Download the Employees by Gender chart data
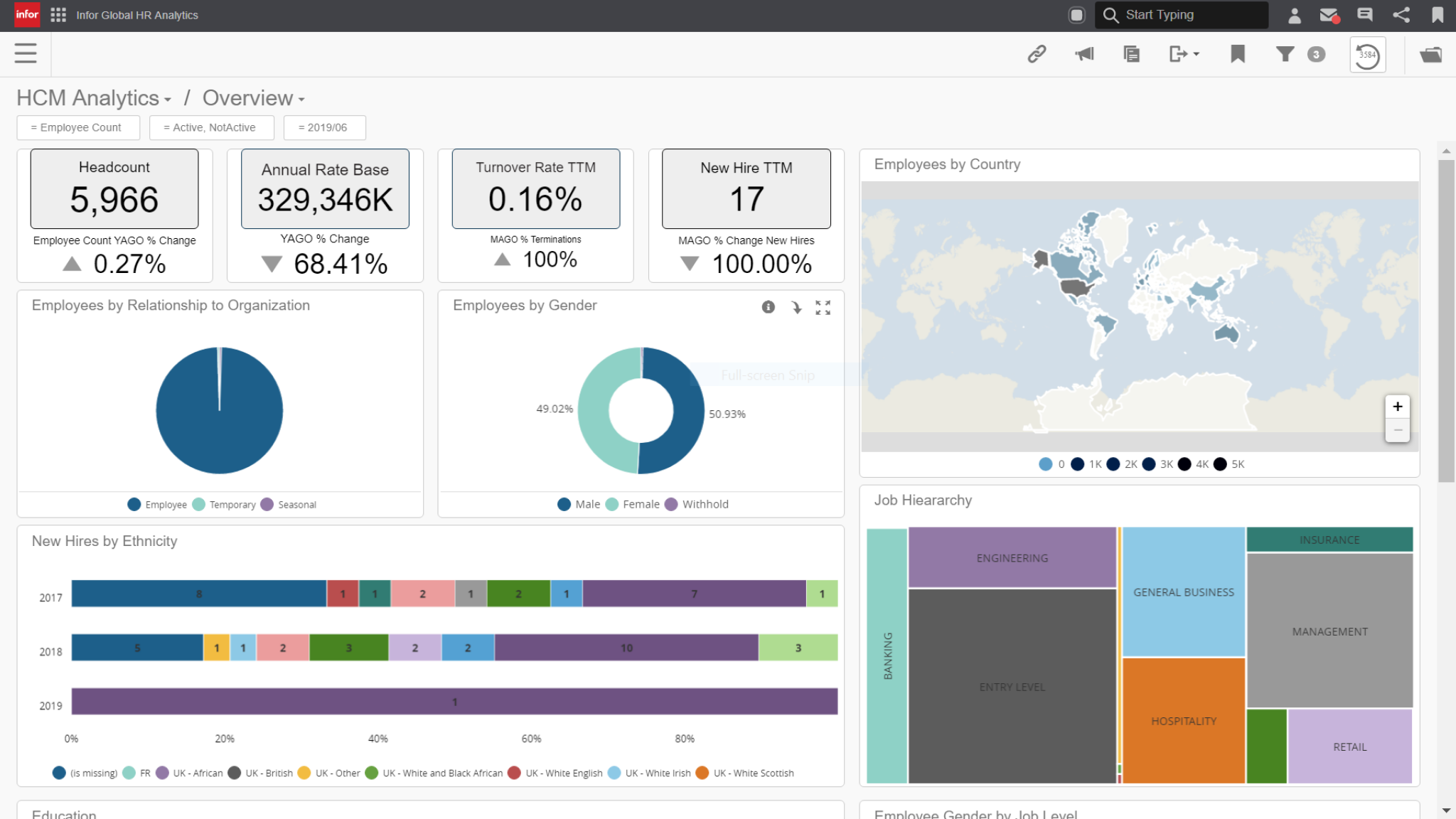This screenshot has height=819, width=1456. point(796,308)
